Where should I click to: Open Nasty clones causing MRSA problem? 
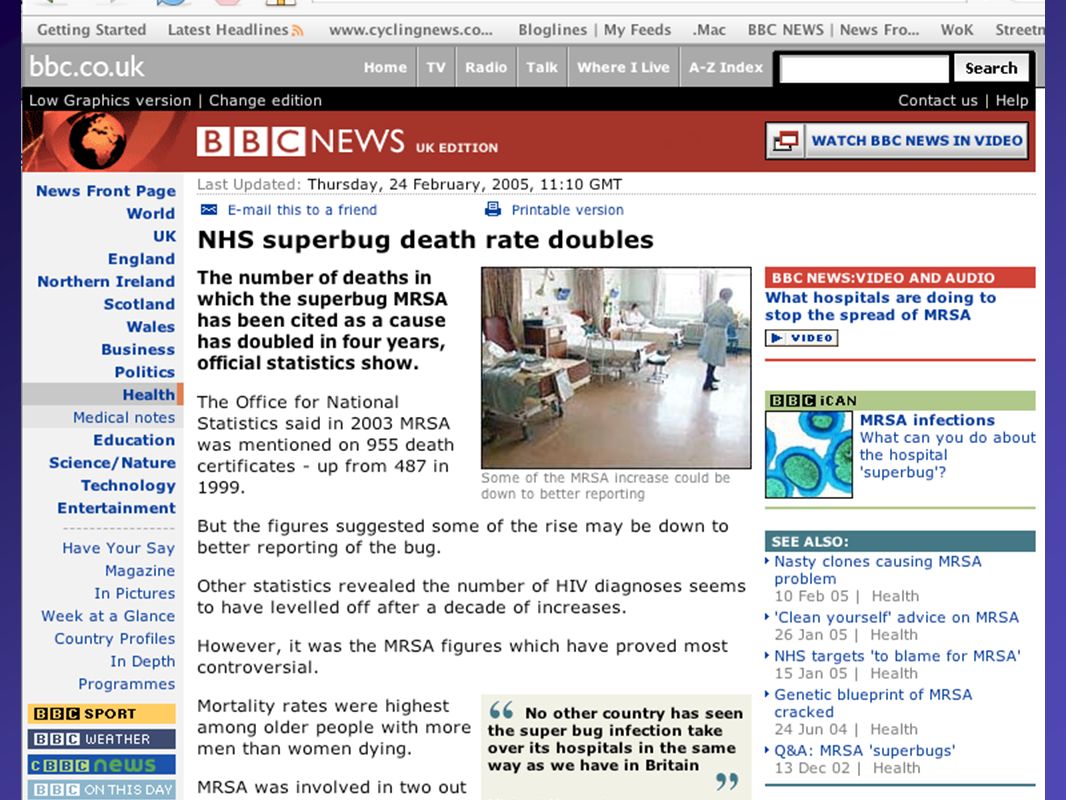coord(878,570)
